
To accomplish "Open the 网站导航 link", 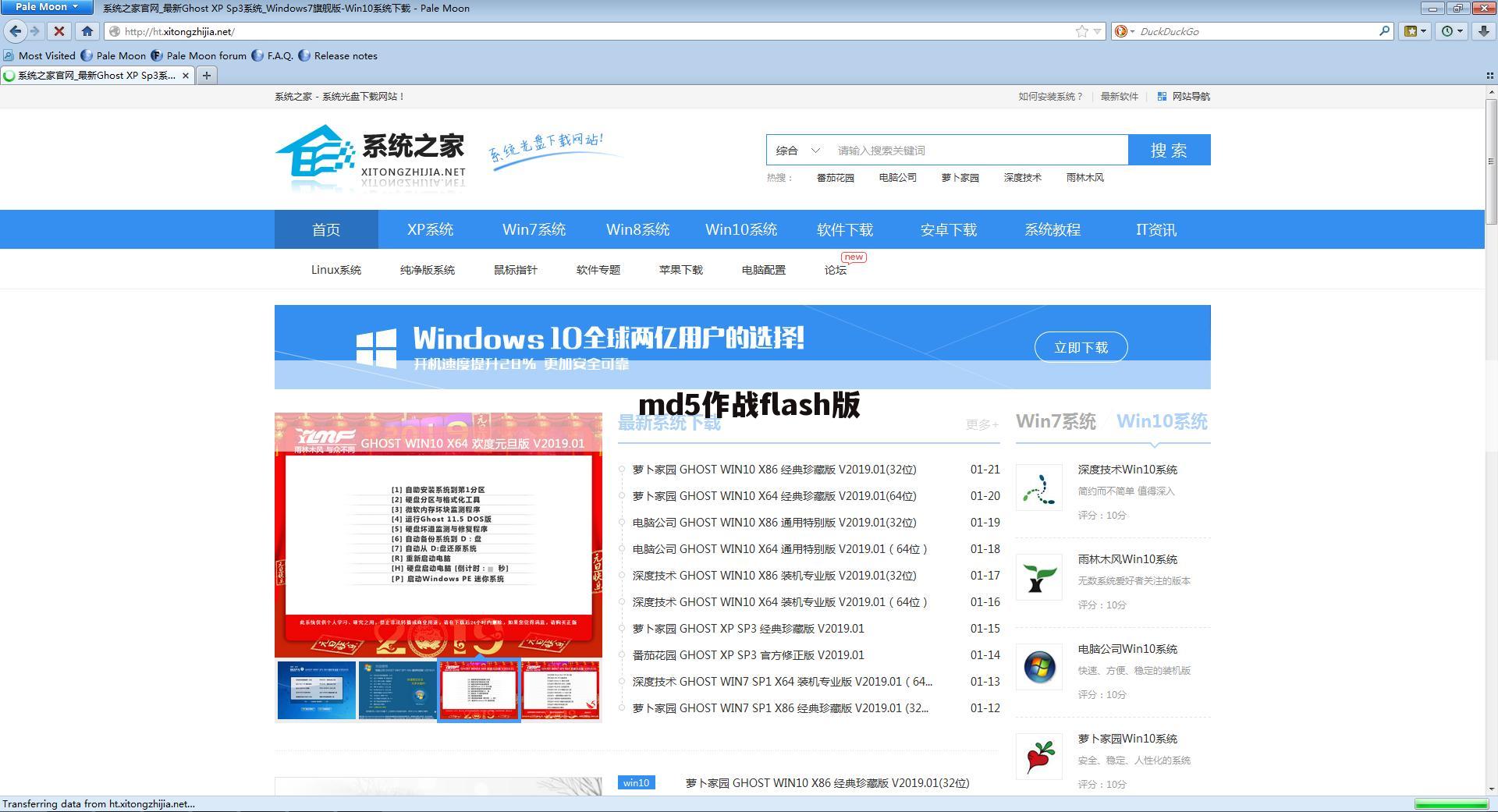I will [x=1184, y=97].
